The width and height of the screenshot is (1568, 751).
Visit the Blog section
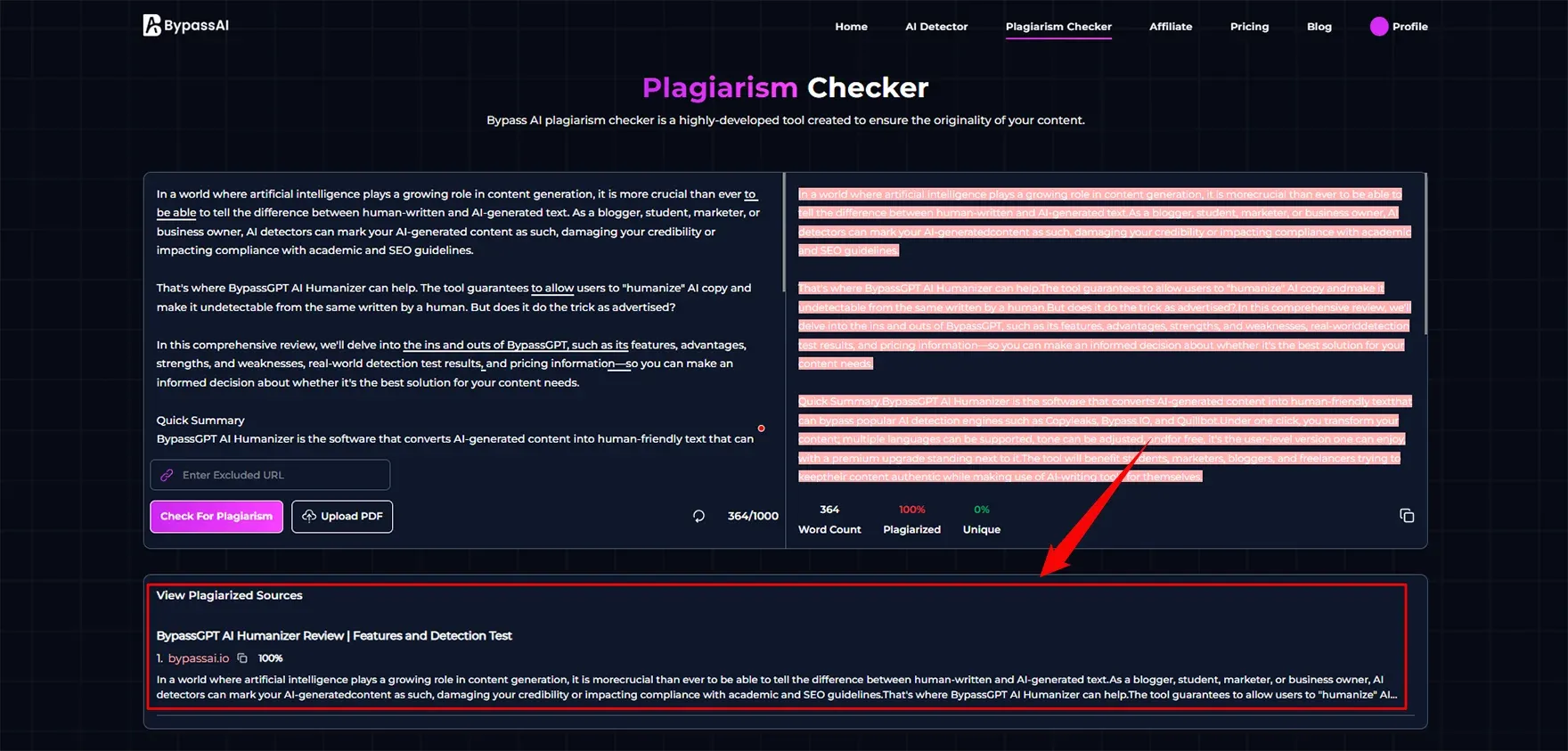pyautogui.click(x=1319, y=27)
